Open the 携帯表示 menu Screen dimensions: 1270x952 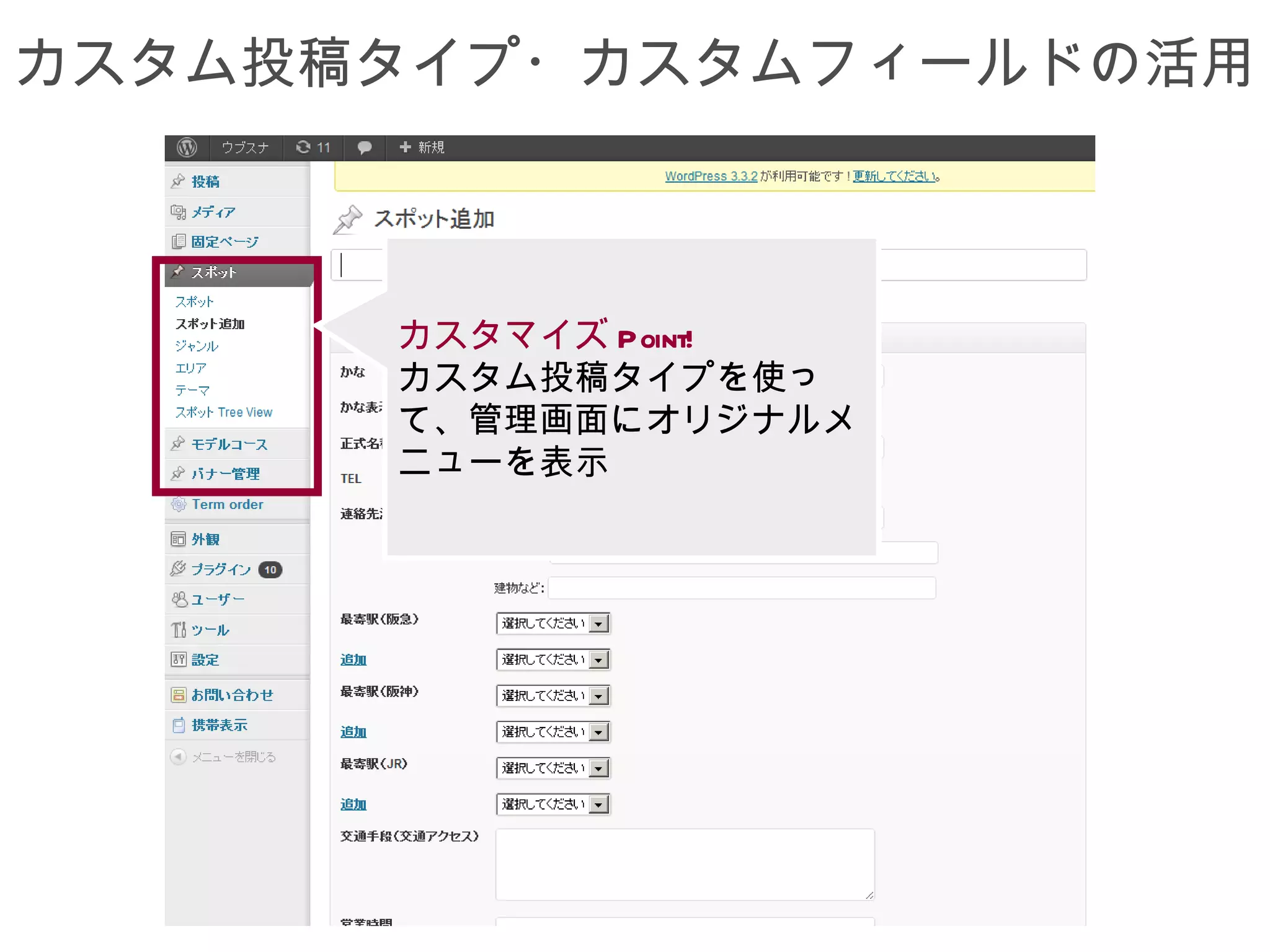pyautogui.click(x=219, y=725)
